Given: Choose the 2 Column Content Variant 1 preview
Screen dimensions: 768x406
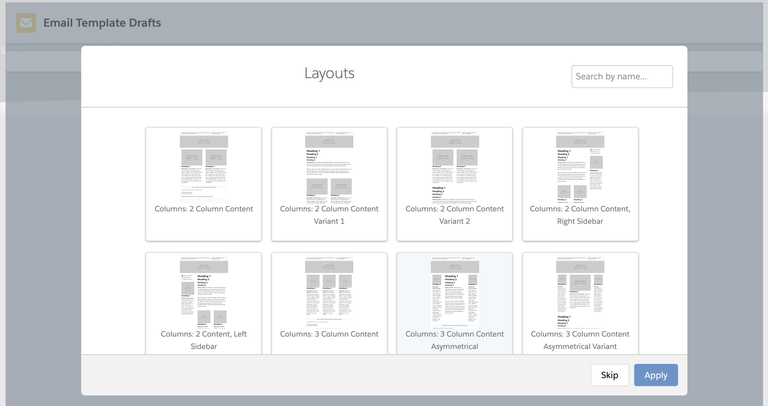Looking at the screenshot, I should click(x=329, y=166).
